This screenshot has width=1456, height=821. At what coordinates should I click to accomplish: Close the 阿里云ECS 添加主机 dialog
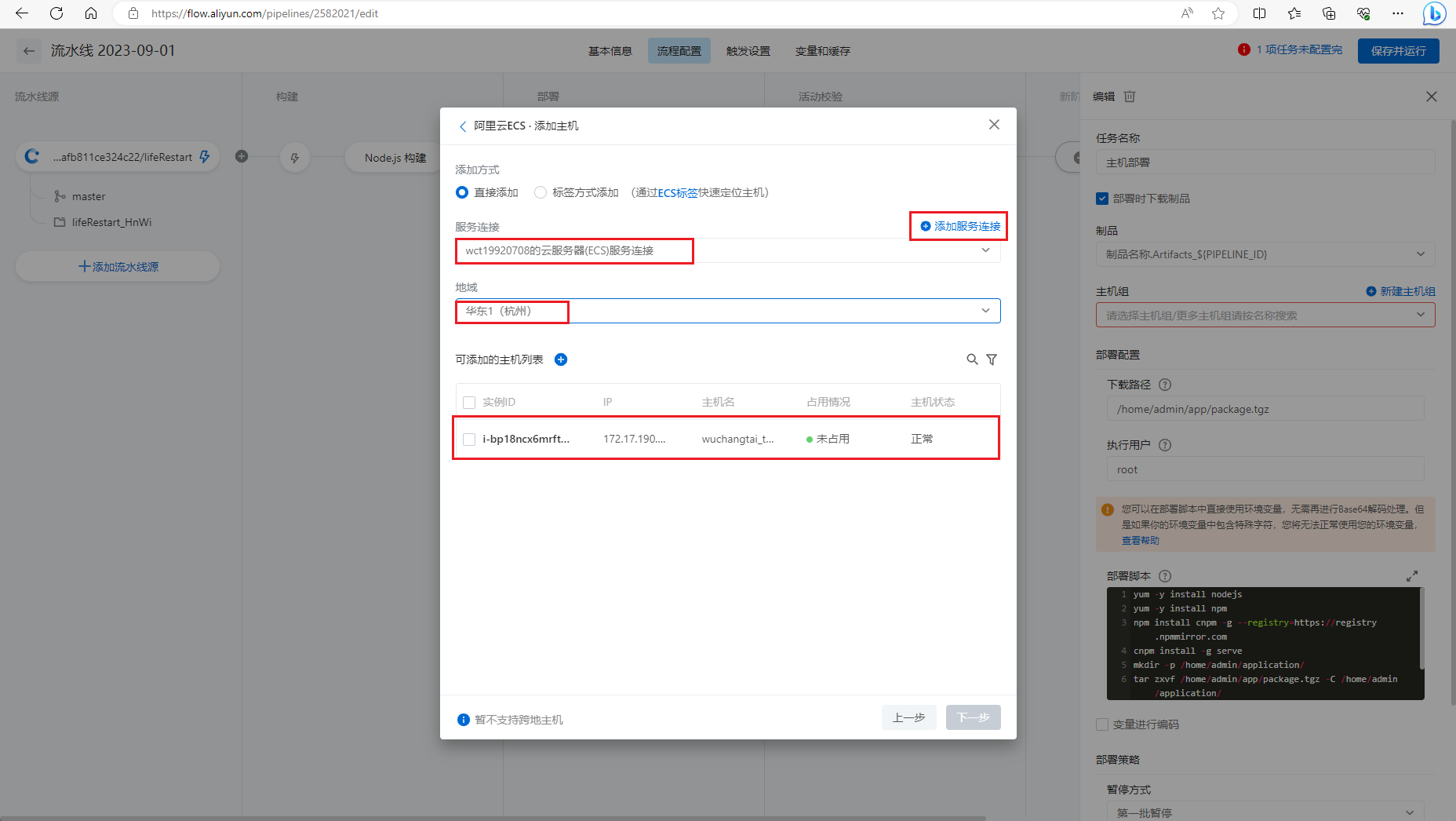tap(994, 125)
